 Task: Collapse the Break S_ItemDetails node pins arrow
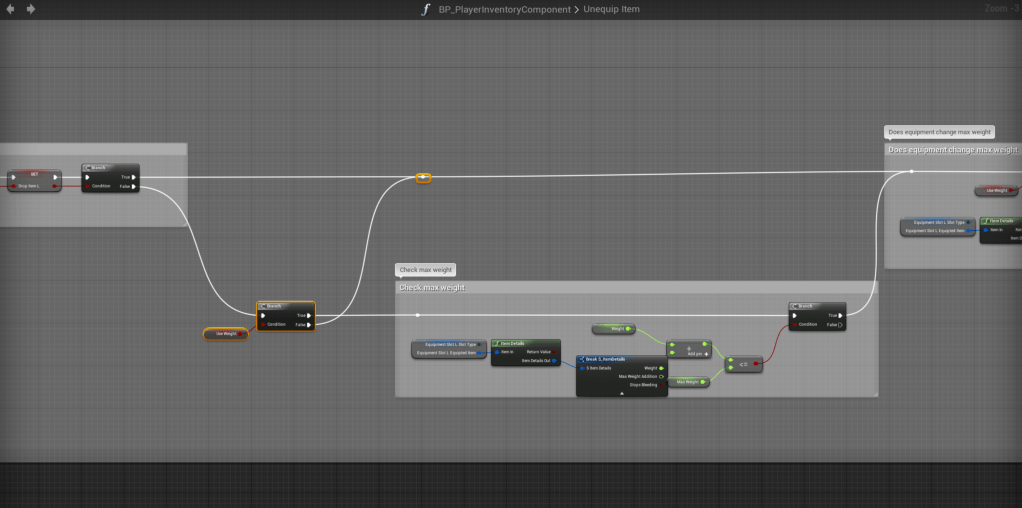621,393
